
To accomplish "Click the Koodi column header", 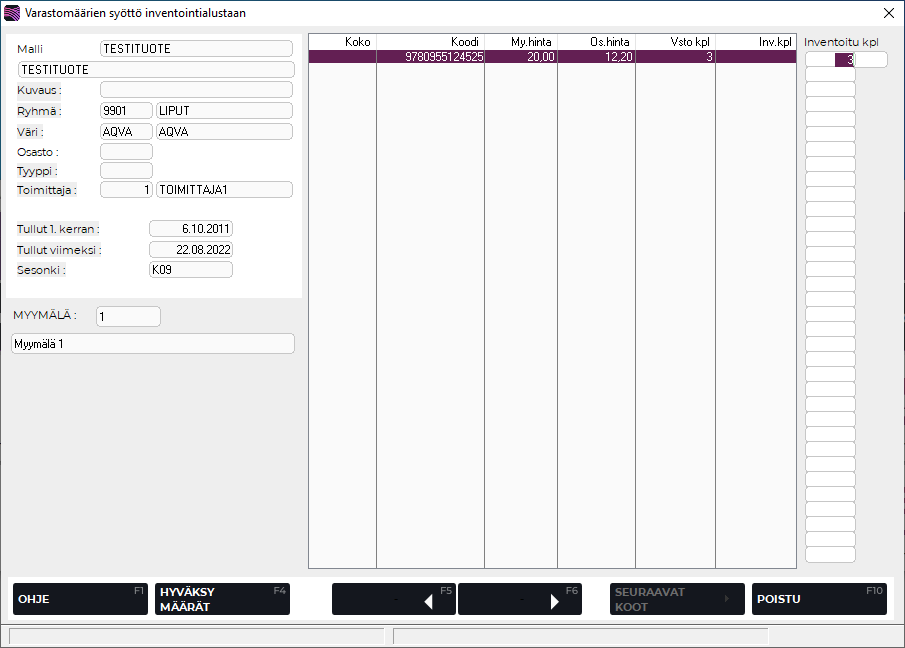I will tap(430, 41).
